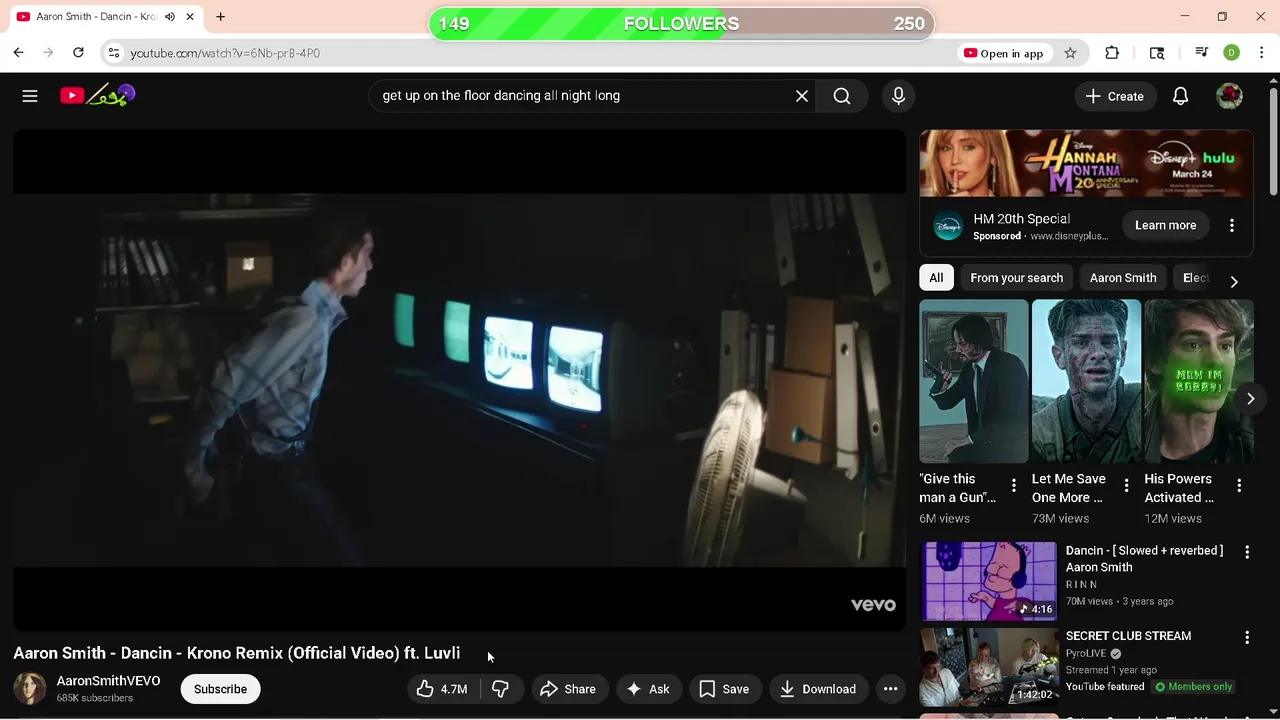Select the From your search chip
The height and width of the screenshot is (720, 1280).
click(x=1016, y=278)
